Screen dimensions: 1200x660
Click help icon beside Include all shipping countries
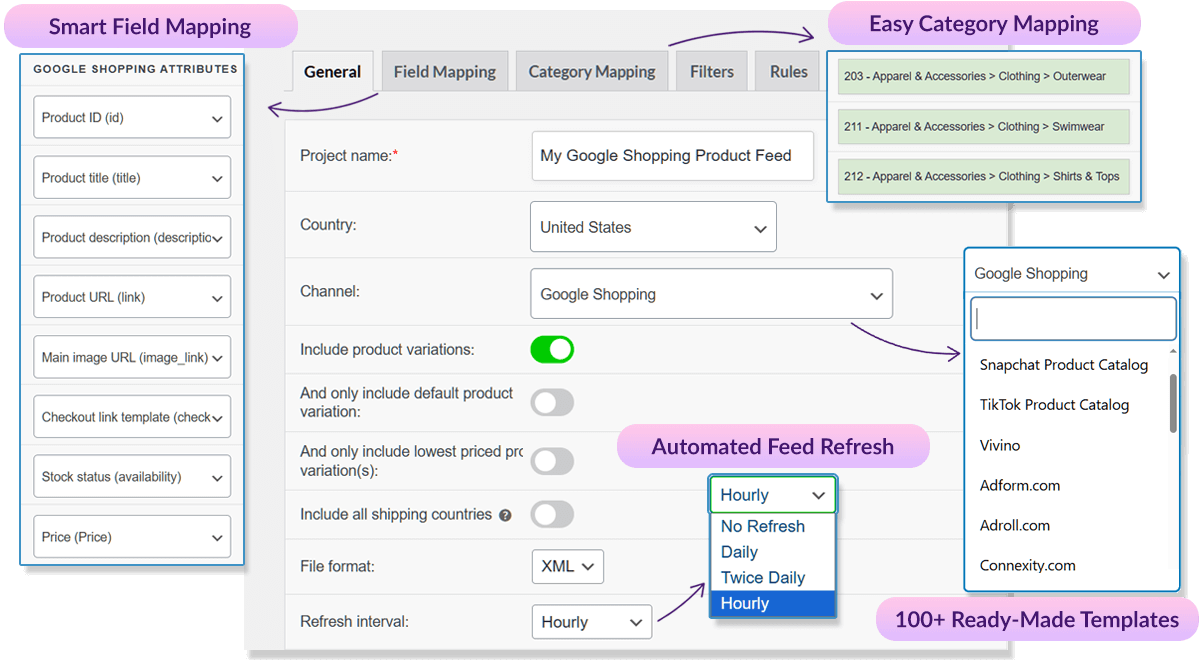505,516
